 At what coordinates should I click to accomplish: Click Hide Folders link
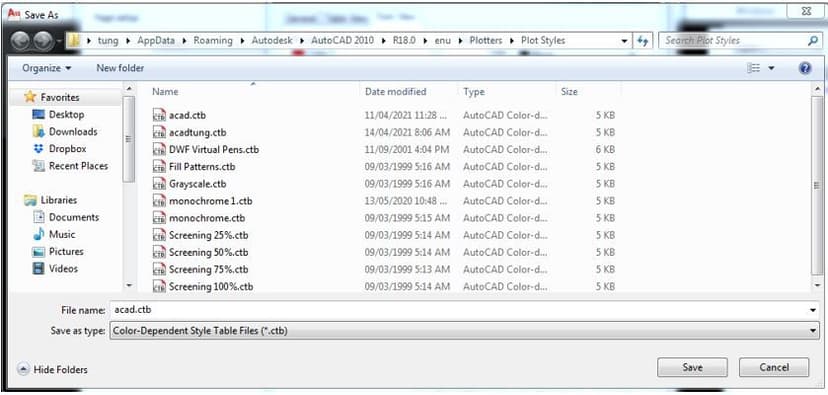(x=60, y=370)
